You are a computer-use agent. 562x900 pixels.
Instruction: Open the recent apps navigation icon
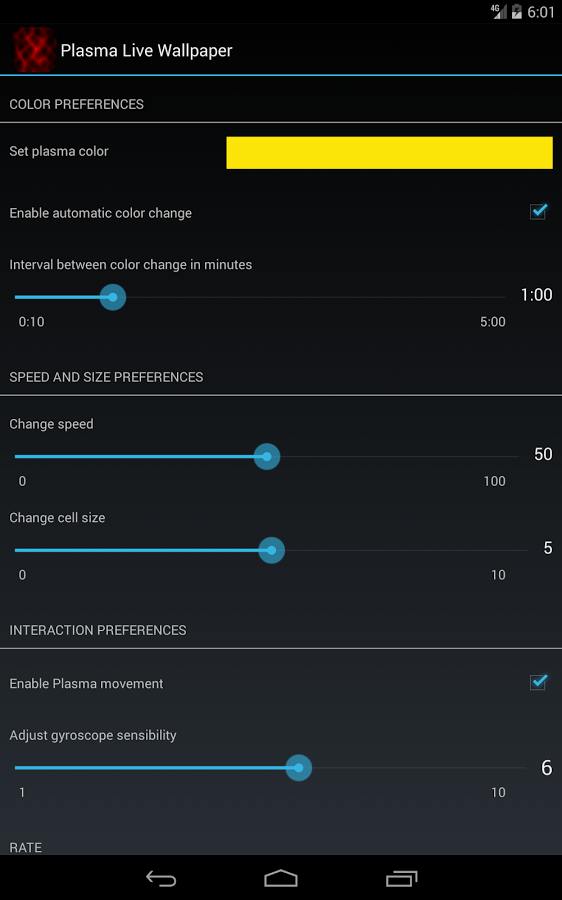click(x=401, y=878)
